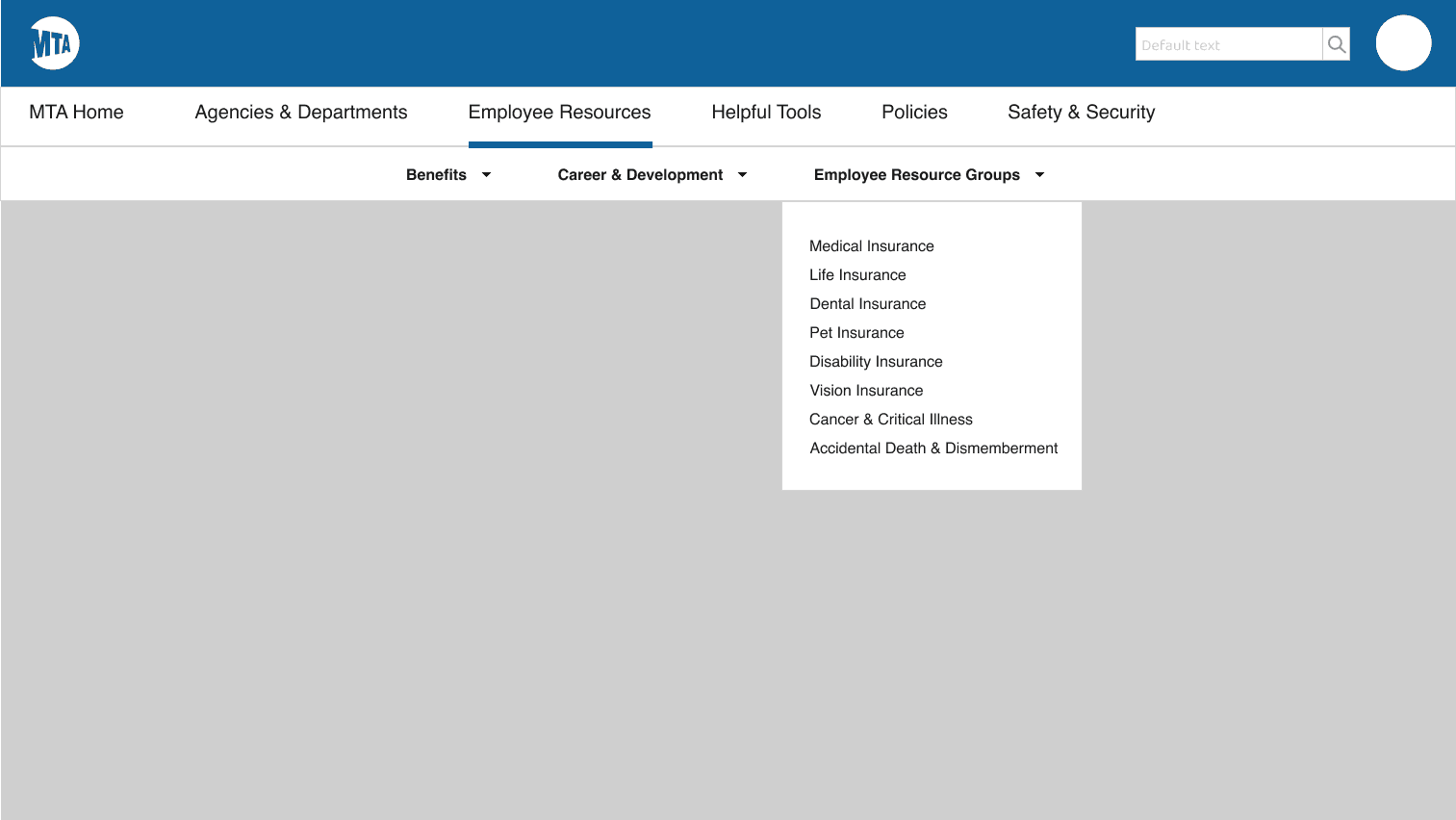Screen dimensions: 1456x820
Task: Select the Employee Resources tab
Action: [x=559, y=112]
